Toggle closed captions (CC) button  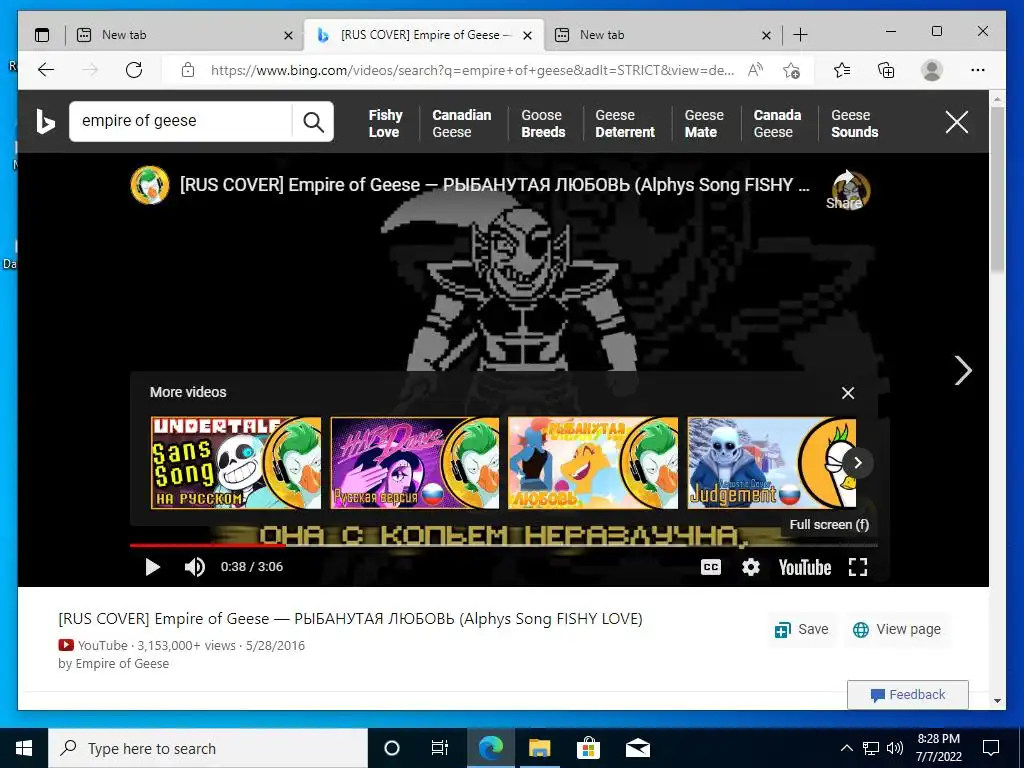click(x=711, y=567)
